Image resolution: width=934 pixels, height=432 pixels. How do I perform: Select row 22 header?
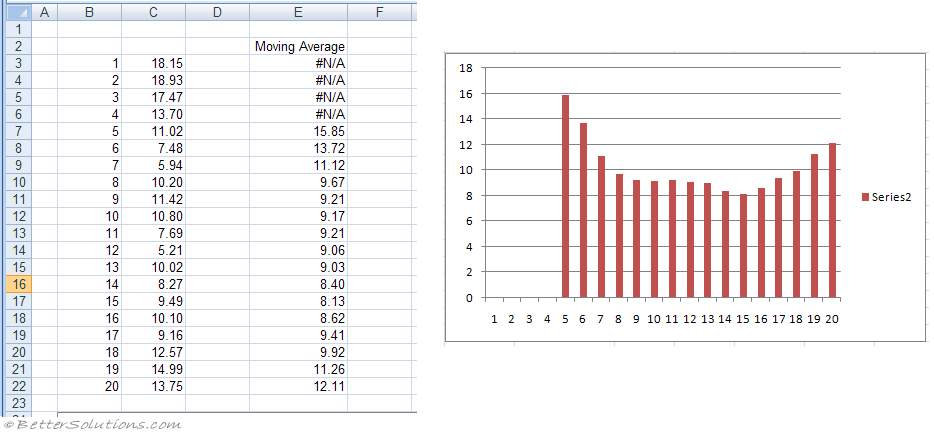click(19, 386)
